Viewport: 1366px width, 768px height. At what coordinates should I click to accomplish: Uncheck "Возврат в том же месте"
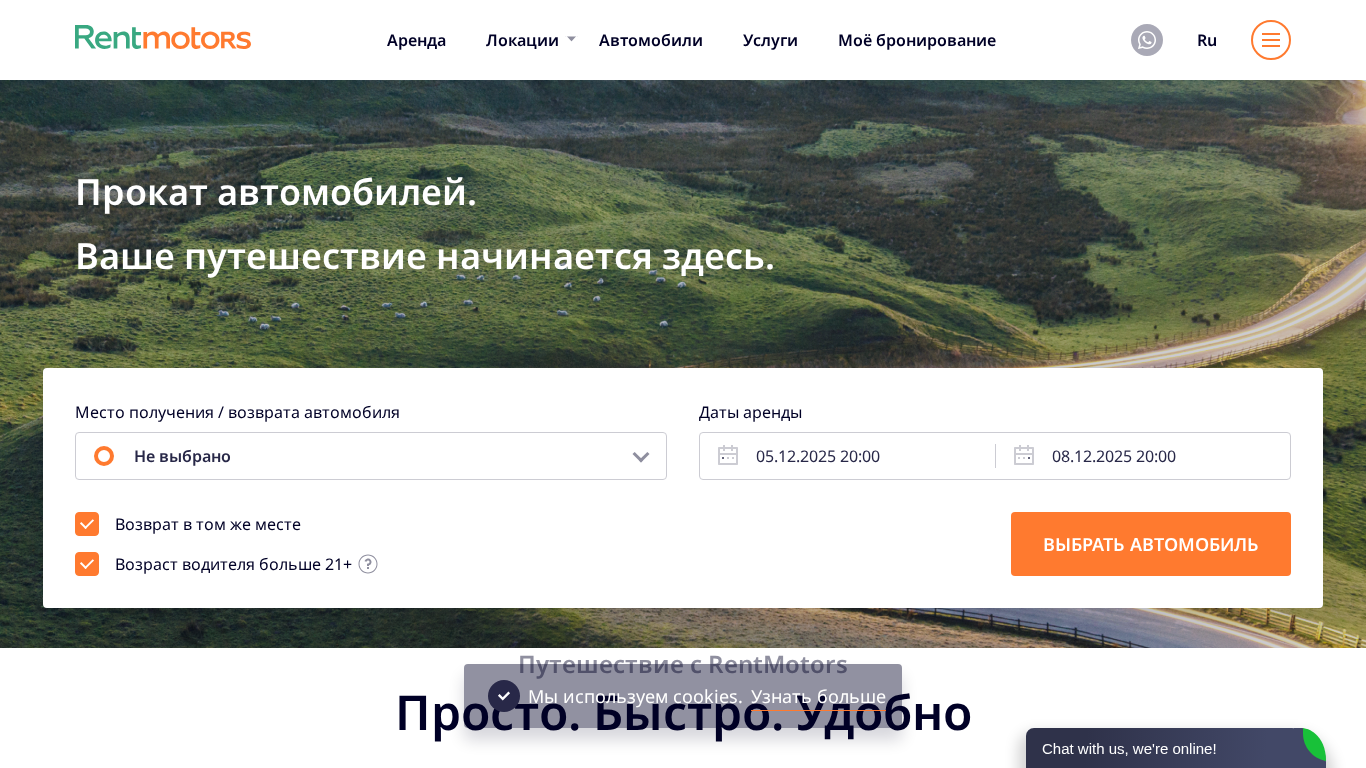tap(87, 524)
